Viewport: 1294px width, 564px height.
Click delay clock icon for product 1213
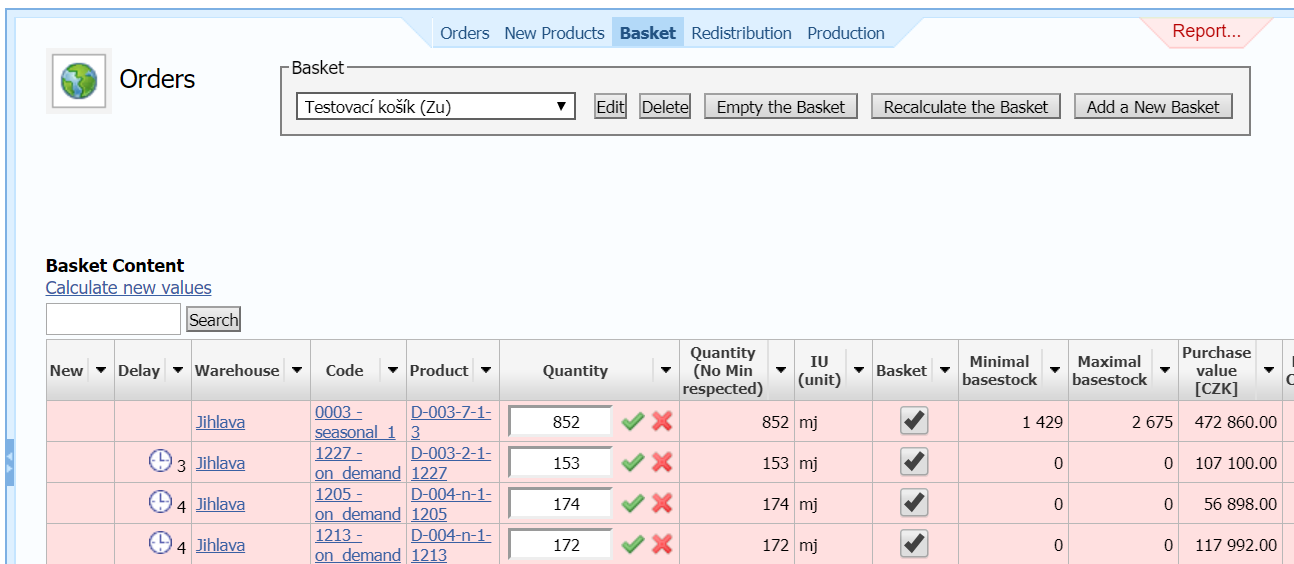click(160, 543)
